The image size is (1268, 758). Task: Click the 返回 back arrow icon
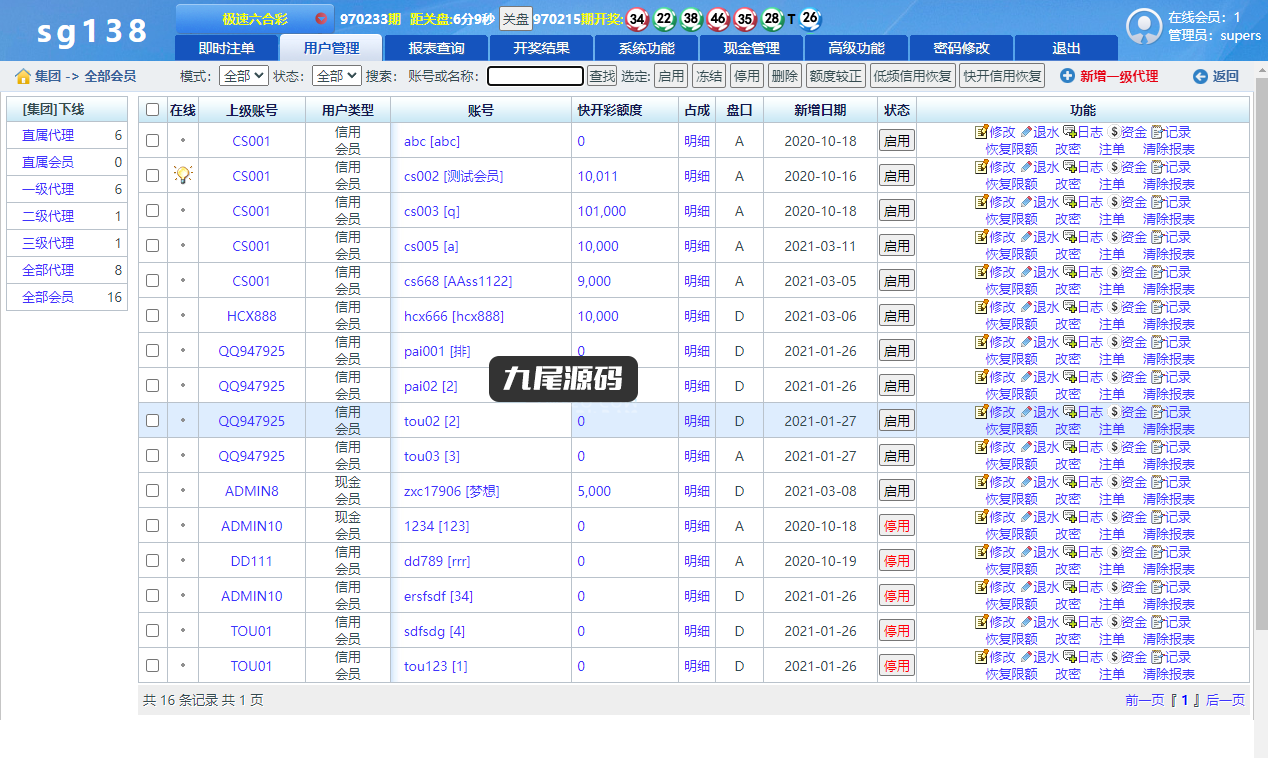click(x=1200, y=76)
